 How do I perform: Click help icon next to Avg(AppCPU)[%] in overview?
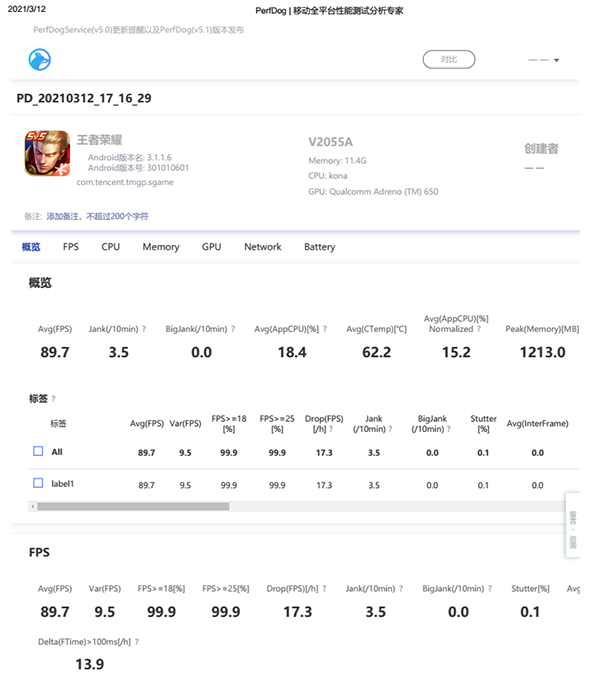325,329
